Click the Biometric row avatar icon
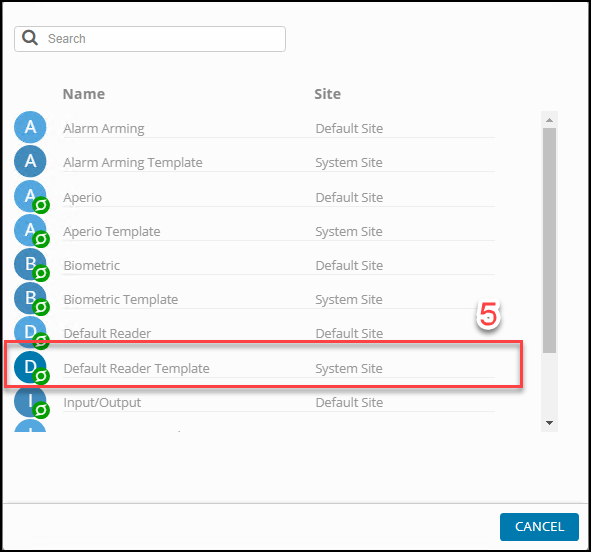Viewport: 591px width, 552px height. tap(30, 264)
